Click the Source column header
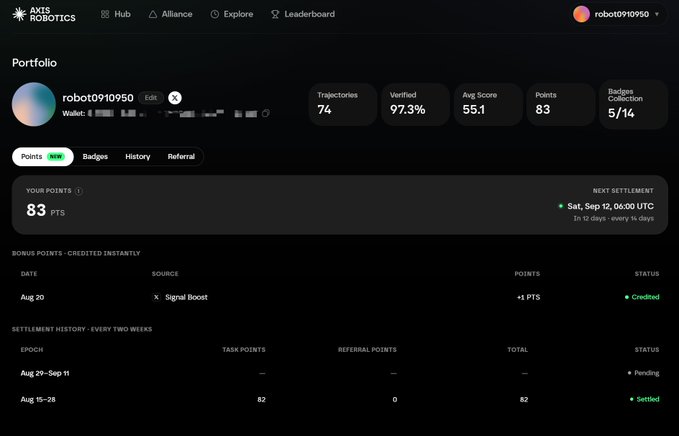The width and height of the screenshot is (679, 436). (x=165, y=274)
